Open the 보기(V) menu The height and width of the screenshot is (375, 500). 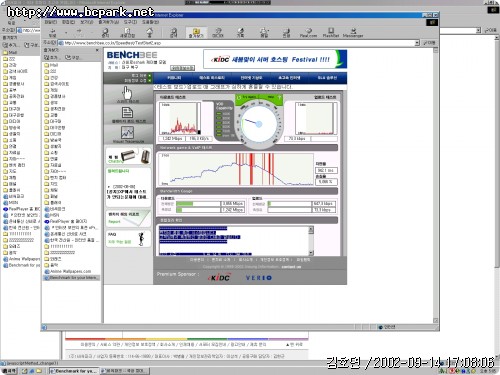(x=86, y=22)
